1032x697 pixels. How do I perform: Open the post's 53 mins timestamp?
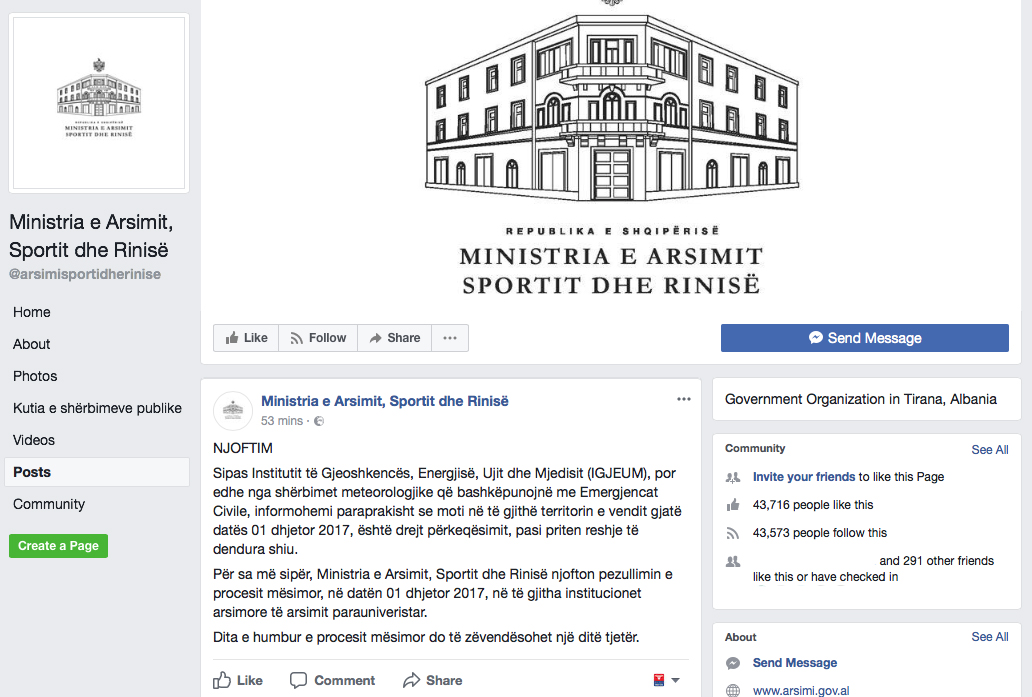coord(282,421)
